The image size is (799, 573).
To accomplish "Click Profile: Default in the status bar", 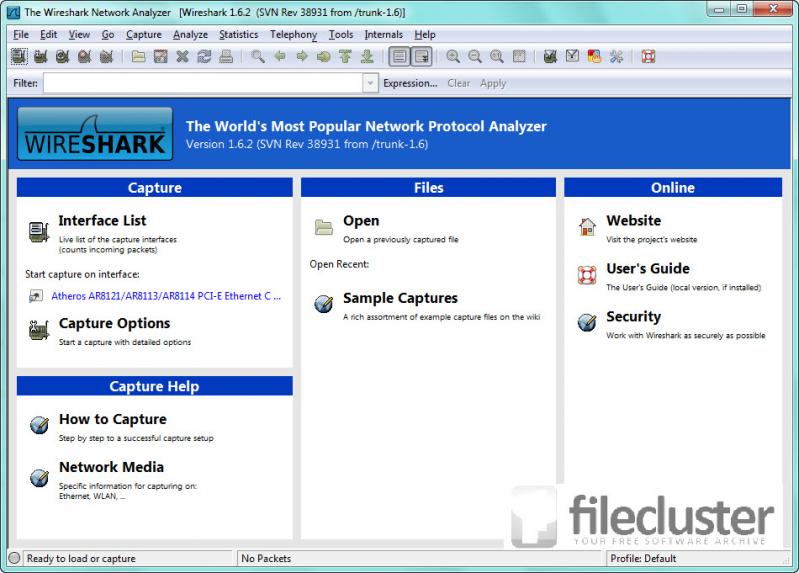I will point(643,559).
